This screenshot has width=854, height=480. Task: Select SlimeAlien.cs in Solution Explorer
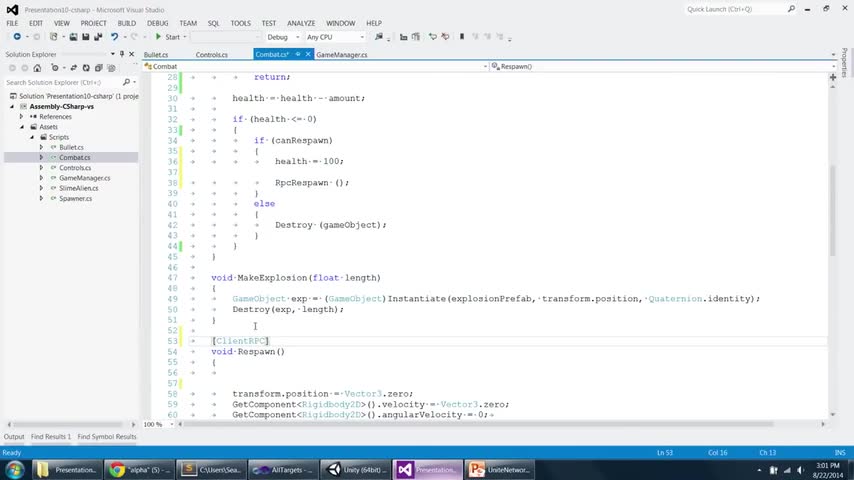click(78, 189)
